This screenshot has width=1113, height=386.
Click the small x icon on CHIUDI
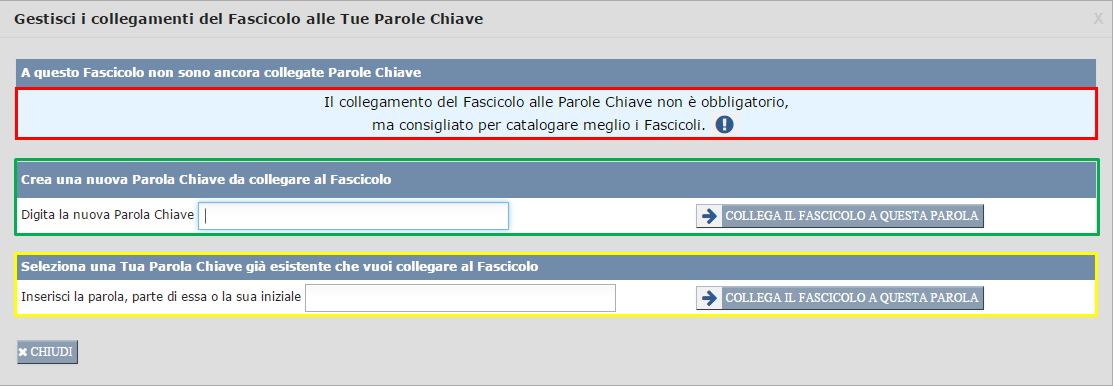click(x=23, y=353)
